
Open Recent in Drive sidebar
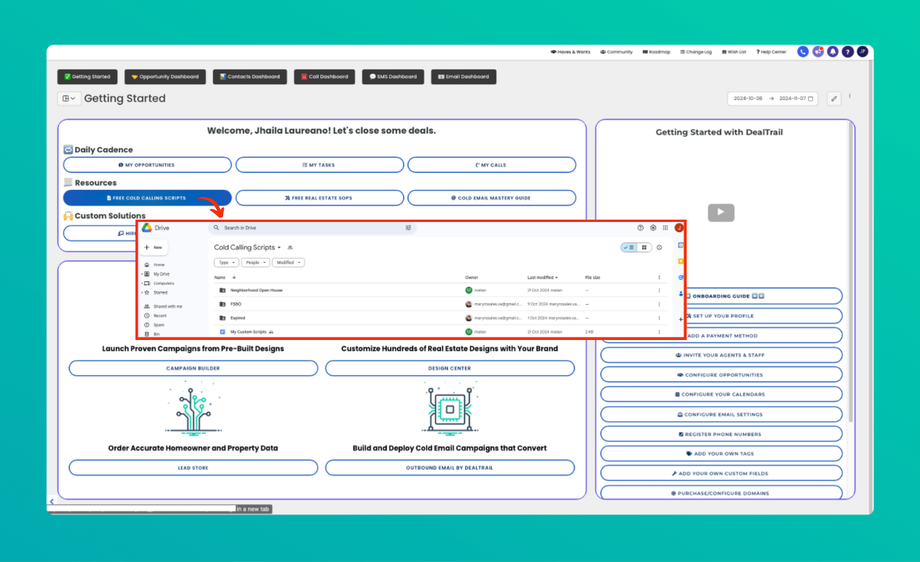tap(156, 316)
